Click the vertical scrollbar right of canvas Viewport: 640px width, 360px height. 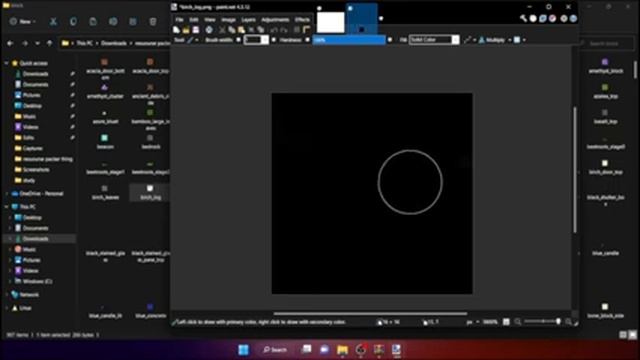(575, 169)
